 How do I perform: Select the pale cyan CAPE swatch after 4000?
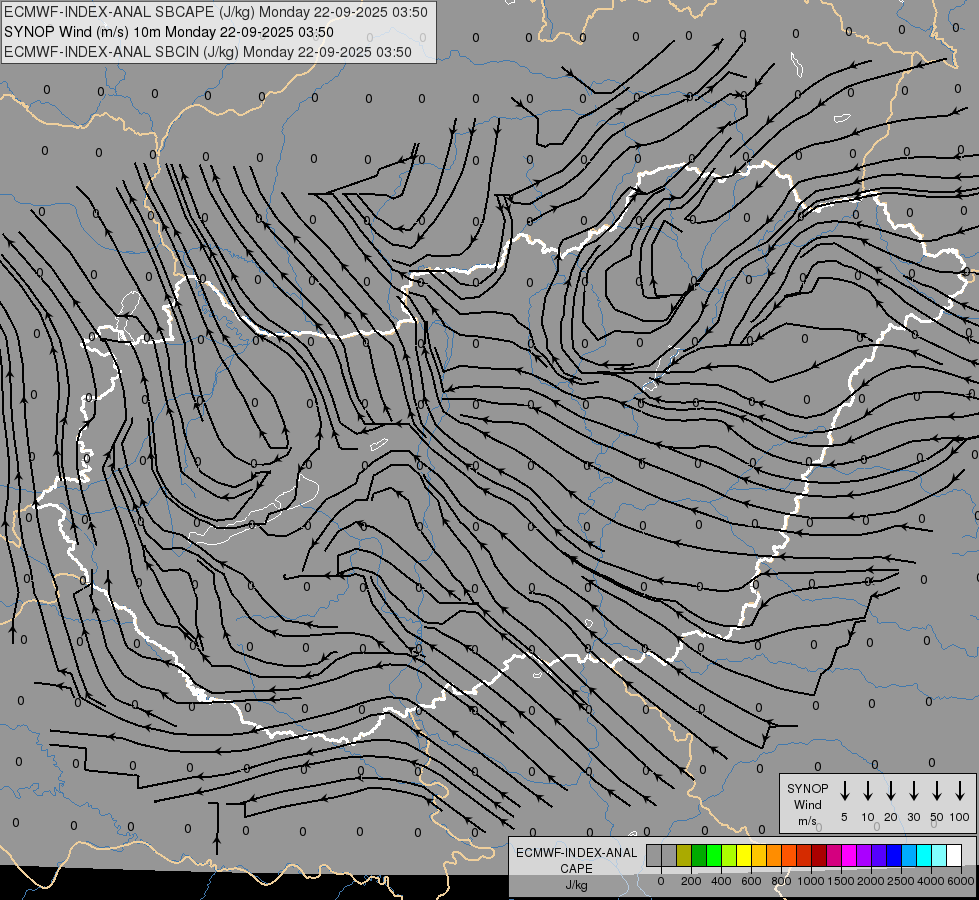tap(938, 855)
